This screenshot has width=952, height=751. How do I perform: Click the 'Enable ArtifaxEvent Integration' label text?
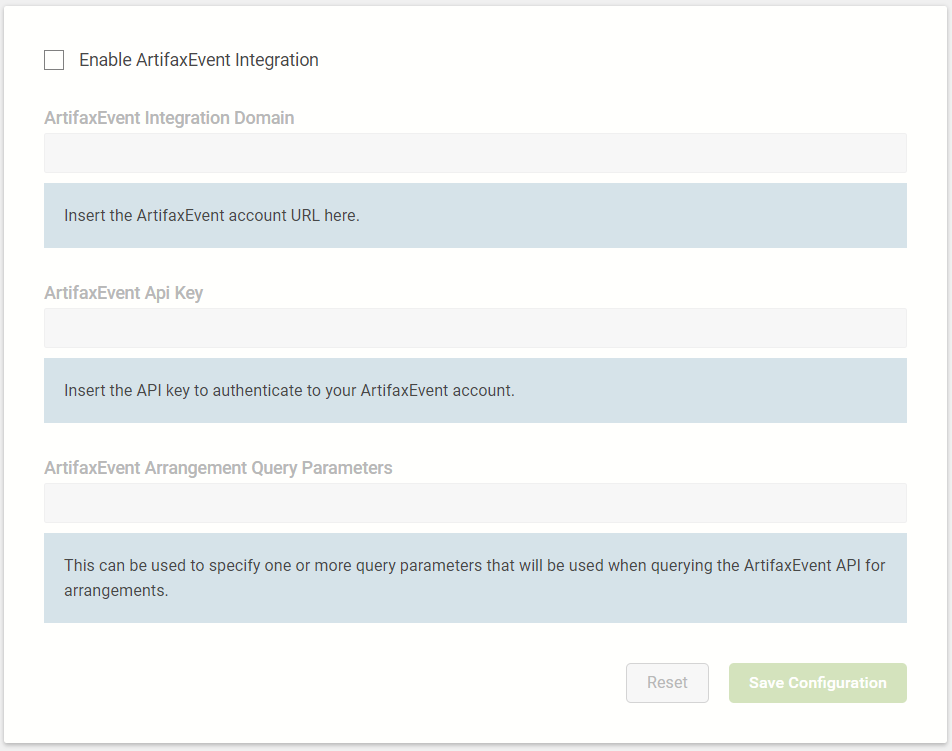coord(199,60)
